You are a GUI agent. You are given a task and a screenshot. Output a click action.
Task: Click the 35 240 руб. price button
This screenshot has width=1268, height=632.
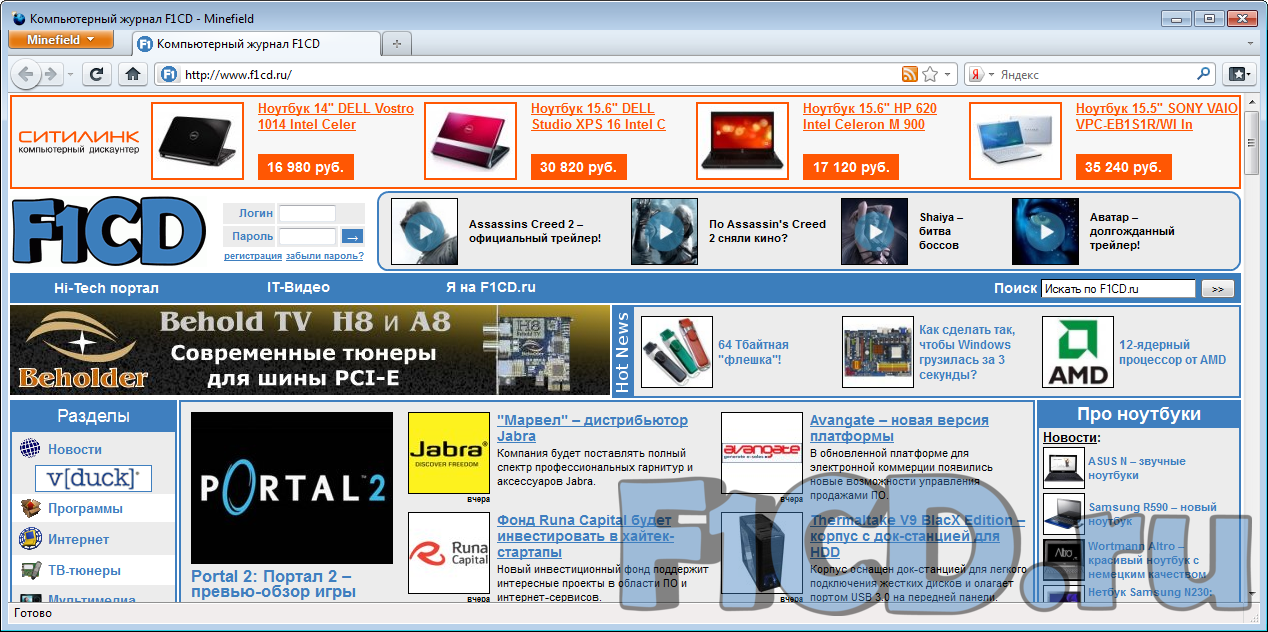click(1123, 167)
